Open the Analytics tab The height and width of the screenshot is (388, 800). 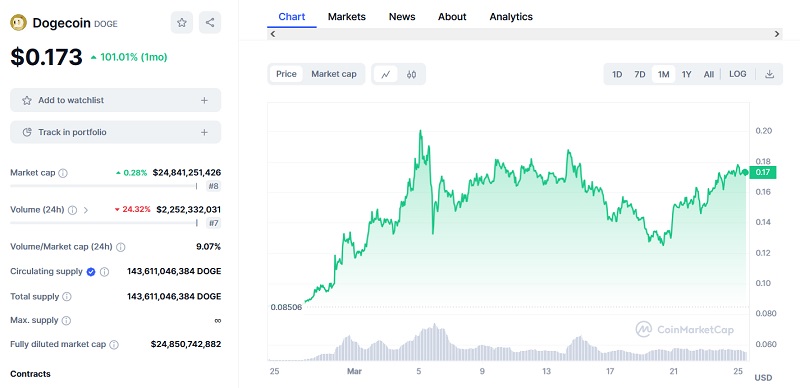(511, 17)
